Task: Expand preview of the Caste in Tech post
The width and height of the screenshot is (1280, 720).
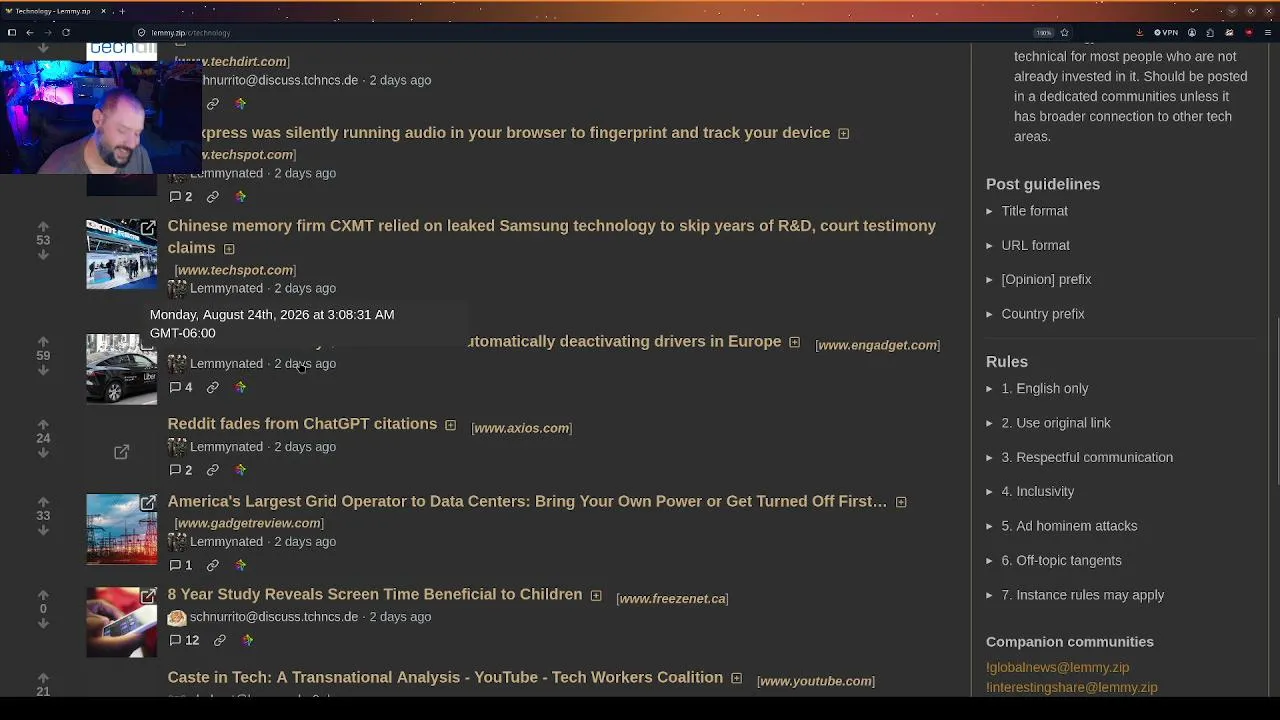Action: 736,679
